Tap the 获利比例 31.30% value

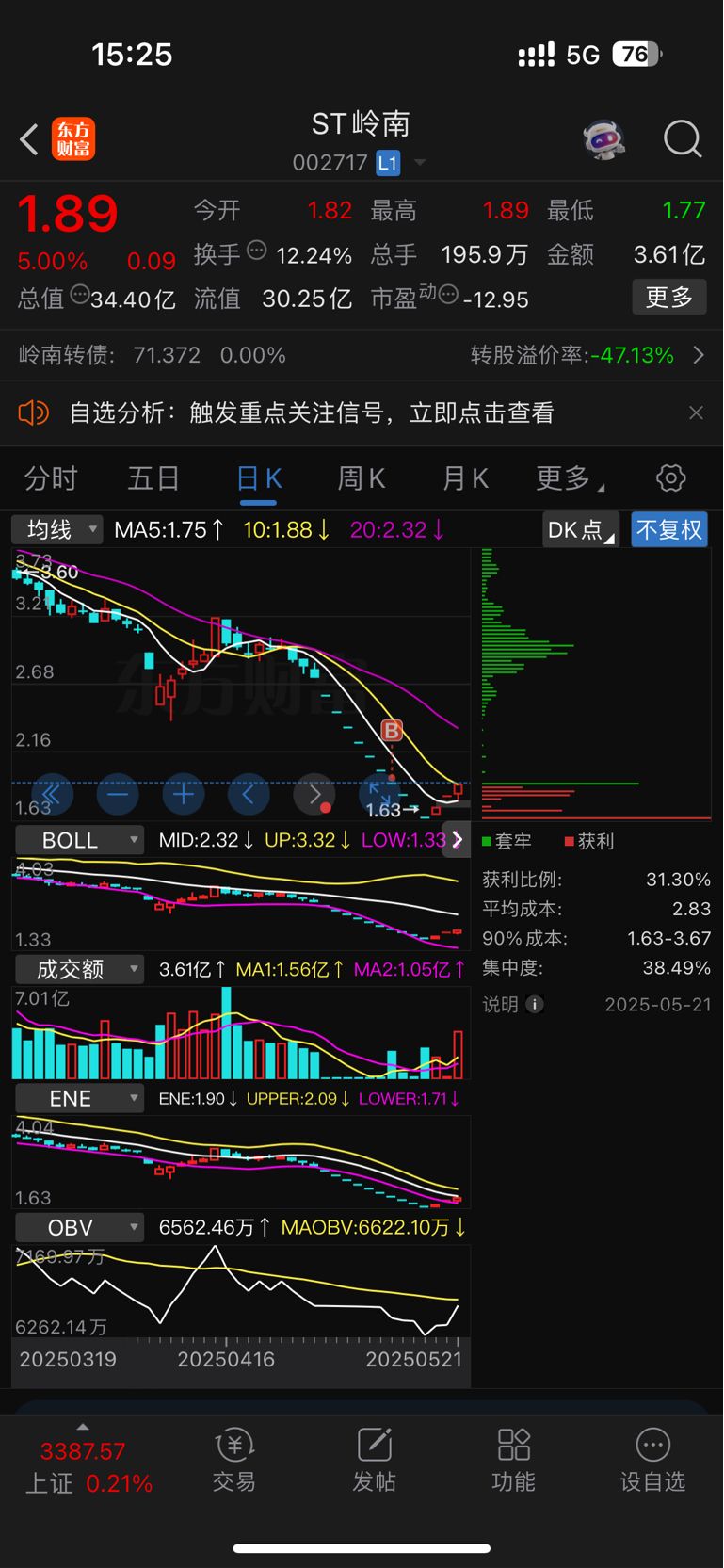pyautogui.click(x=678, y=880)
